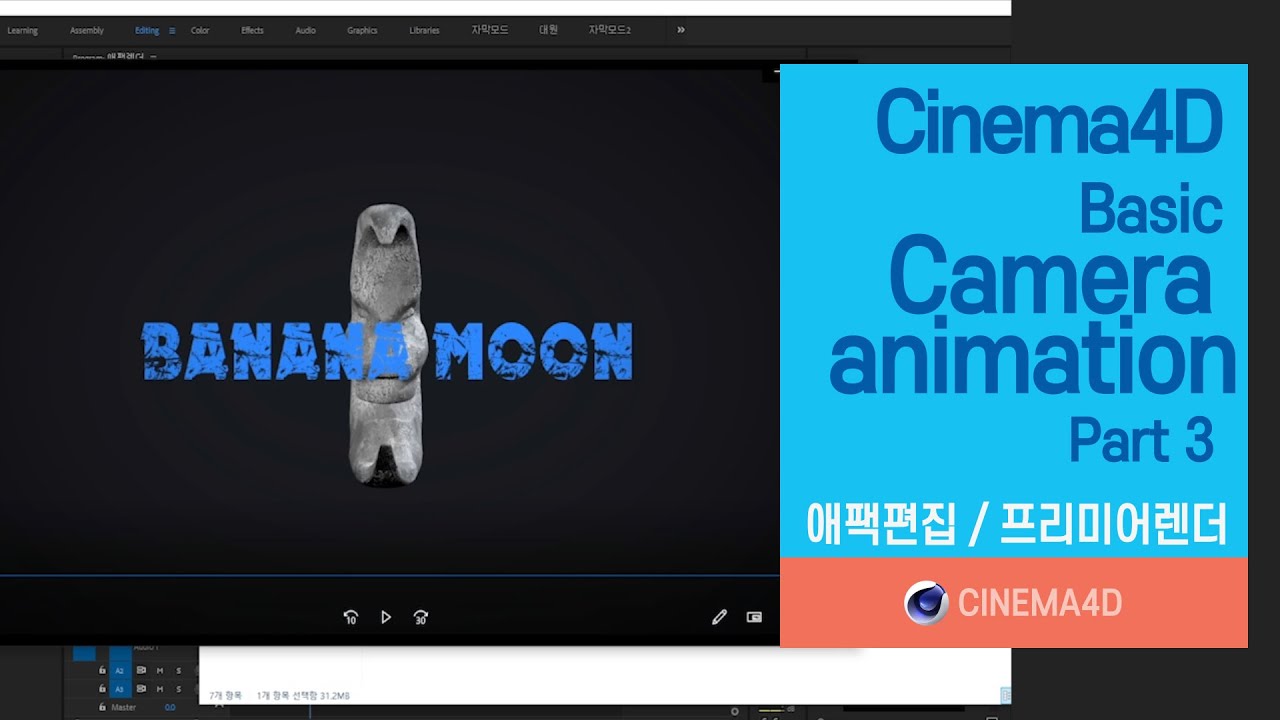Toggle A3 track targeting
The height and width of the screenshot is (720, 1280).
coord(120,689)
